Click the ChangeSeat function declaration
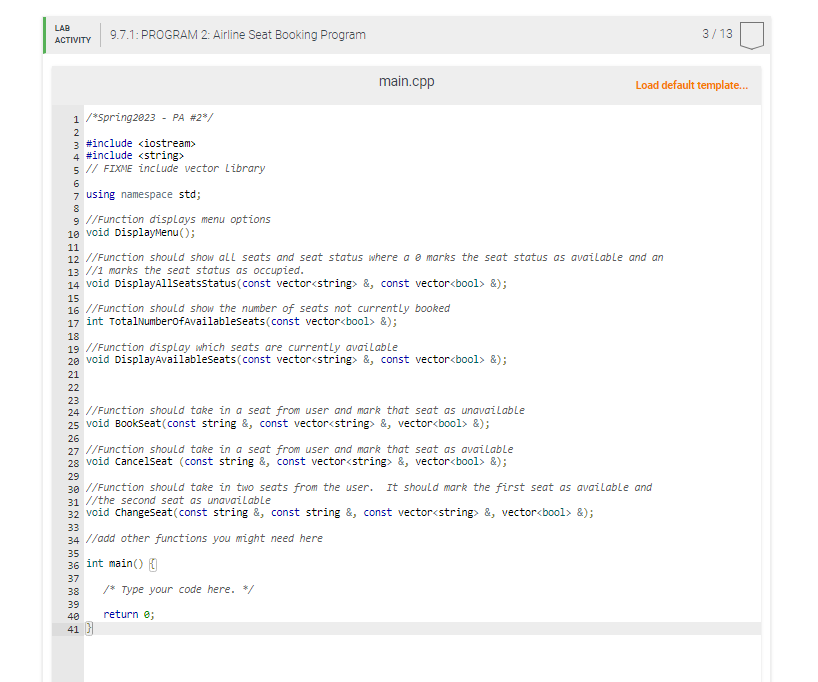The height and width of the screenshot is (682, 818). [x=340, y=513]
